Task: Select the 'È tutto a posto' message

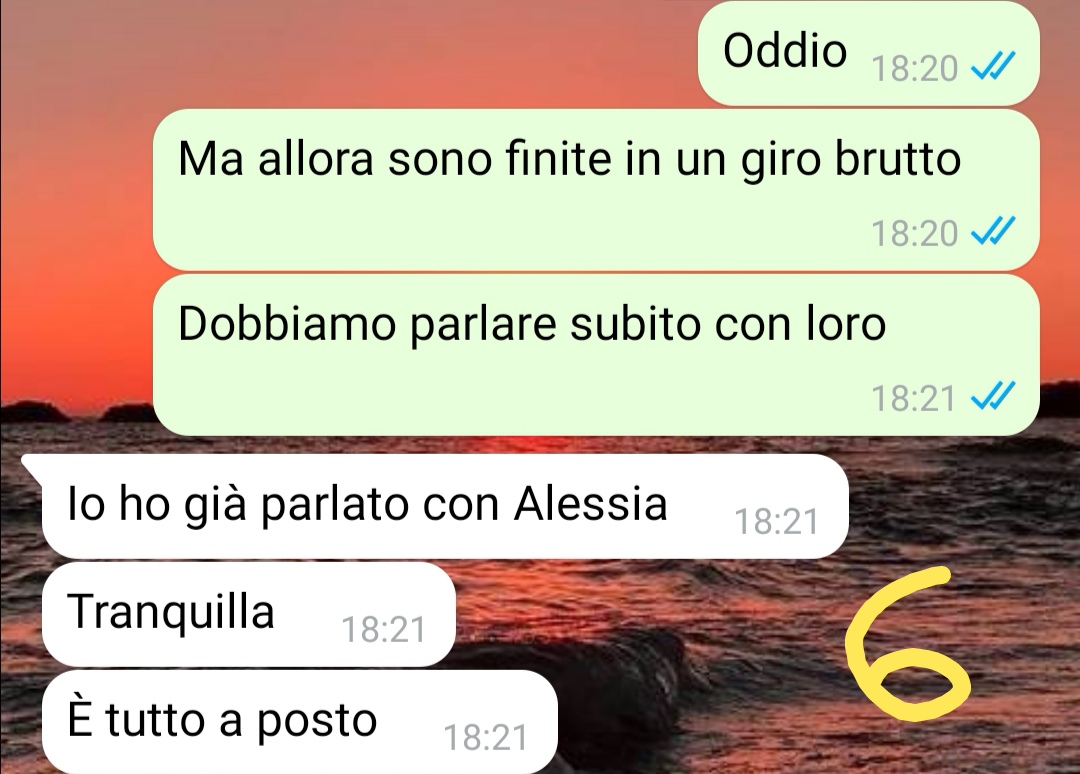Action: tap(300, 722)
